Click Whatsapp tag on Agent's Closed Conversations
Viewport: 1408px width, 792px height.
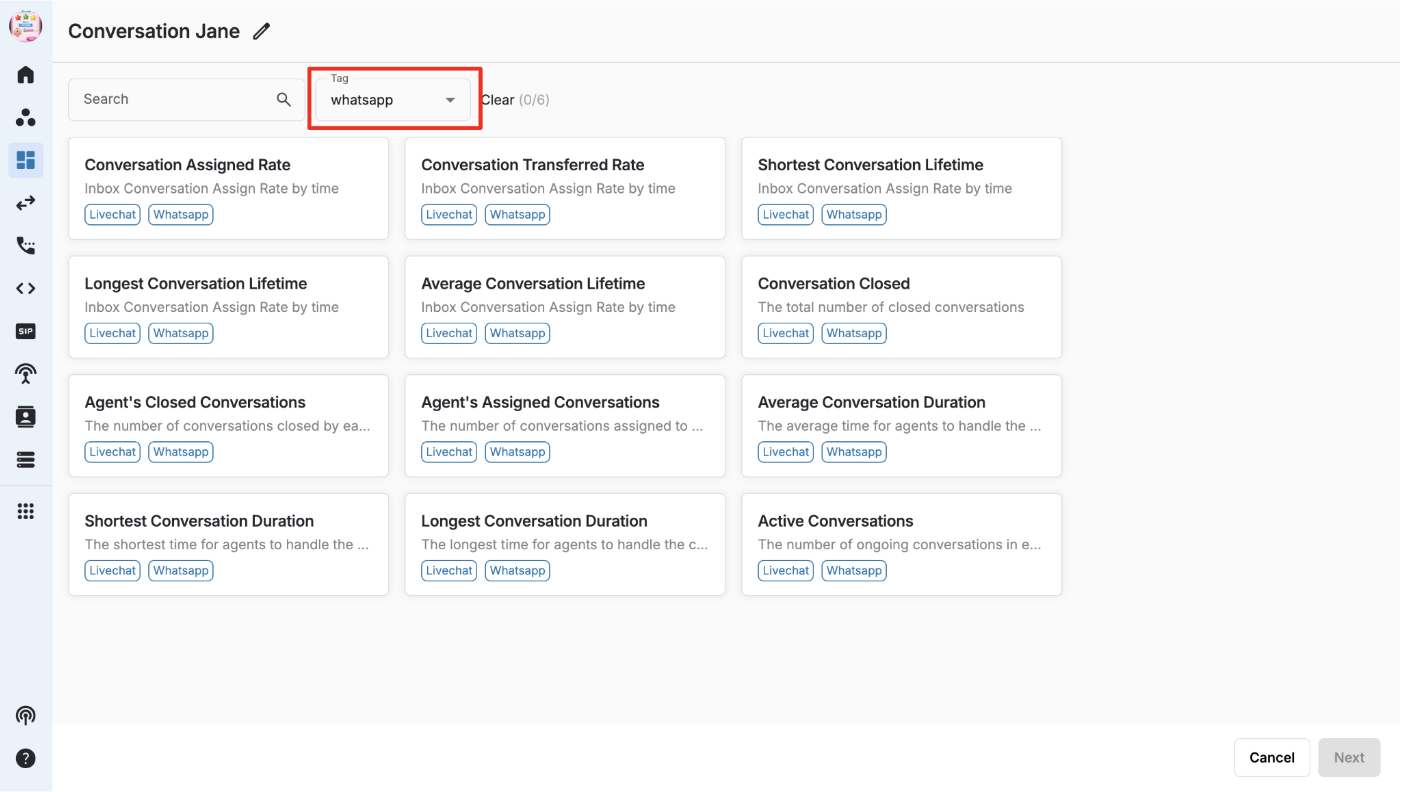click(181, 452)
